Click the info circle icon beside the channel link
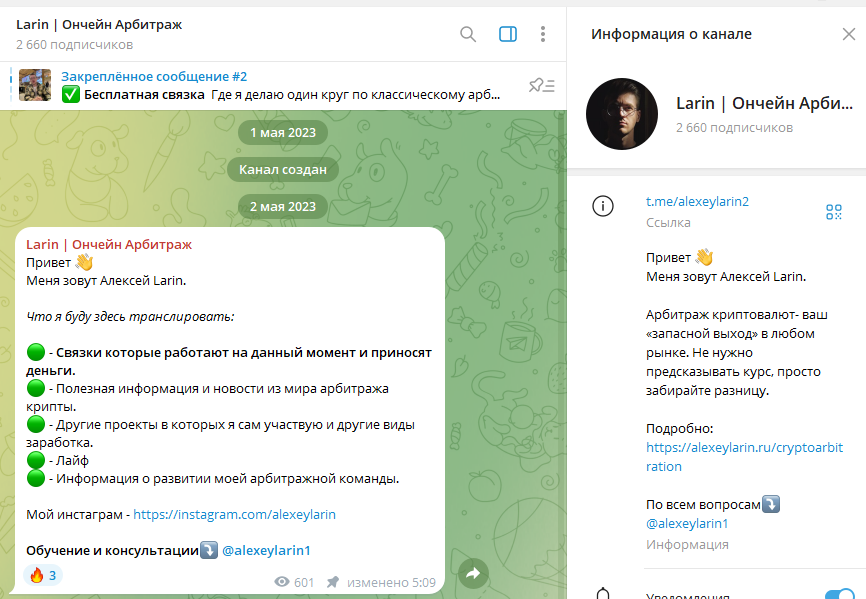866x599 pixels. (x=602, y=205)
